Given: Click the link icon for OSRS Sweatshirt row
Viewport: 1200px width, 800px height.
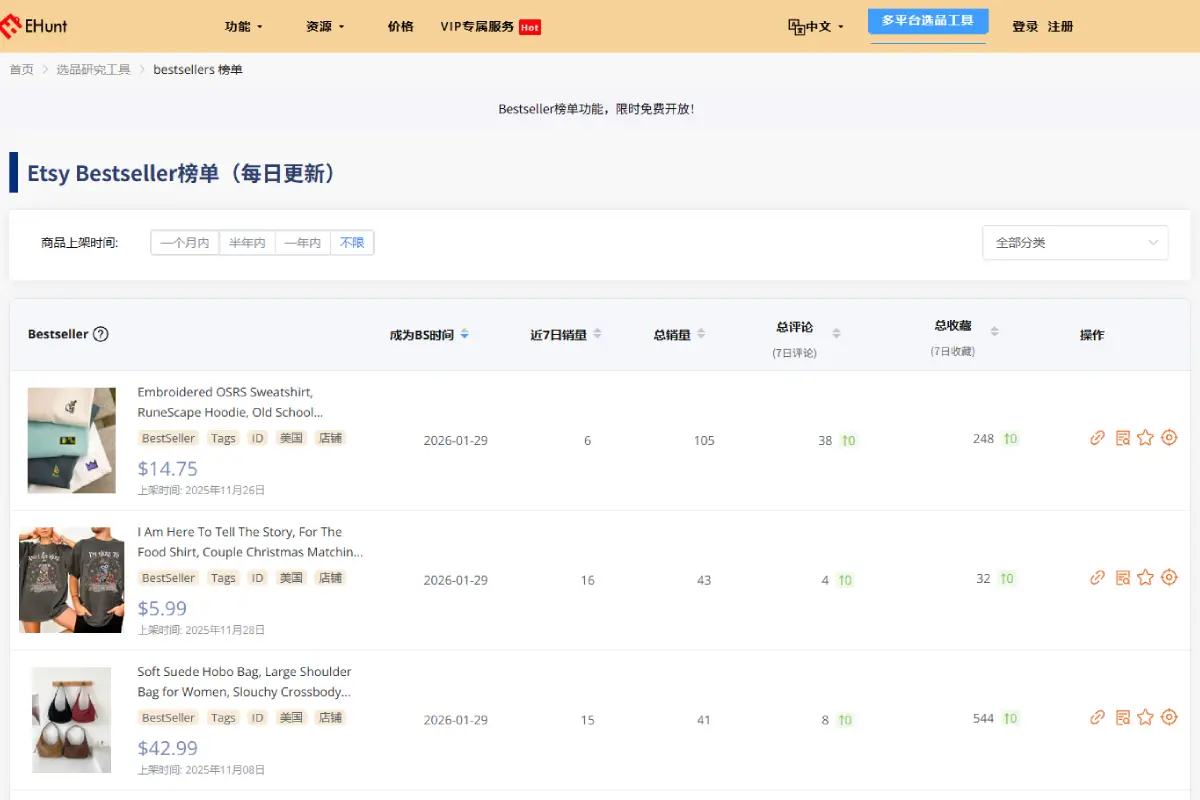Looking at the screenshot, I should (x=1097, y=438).
